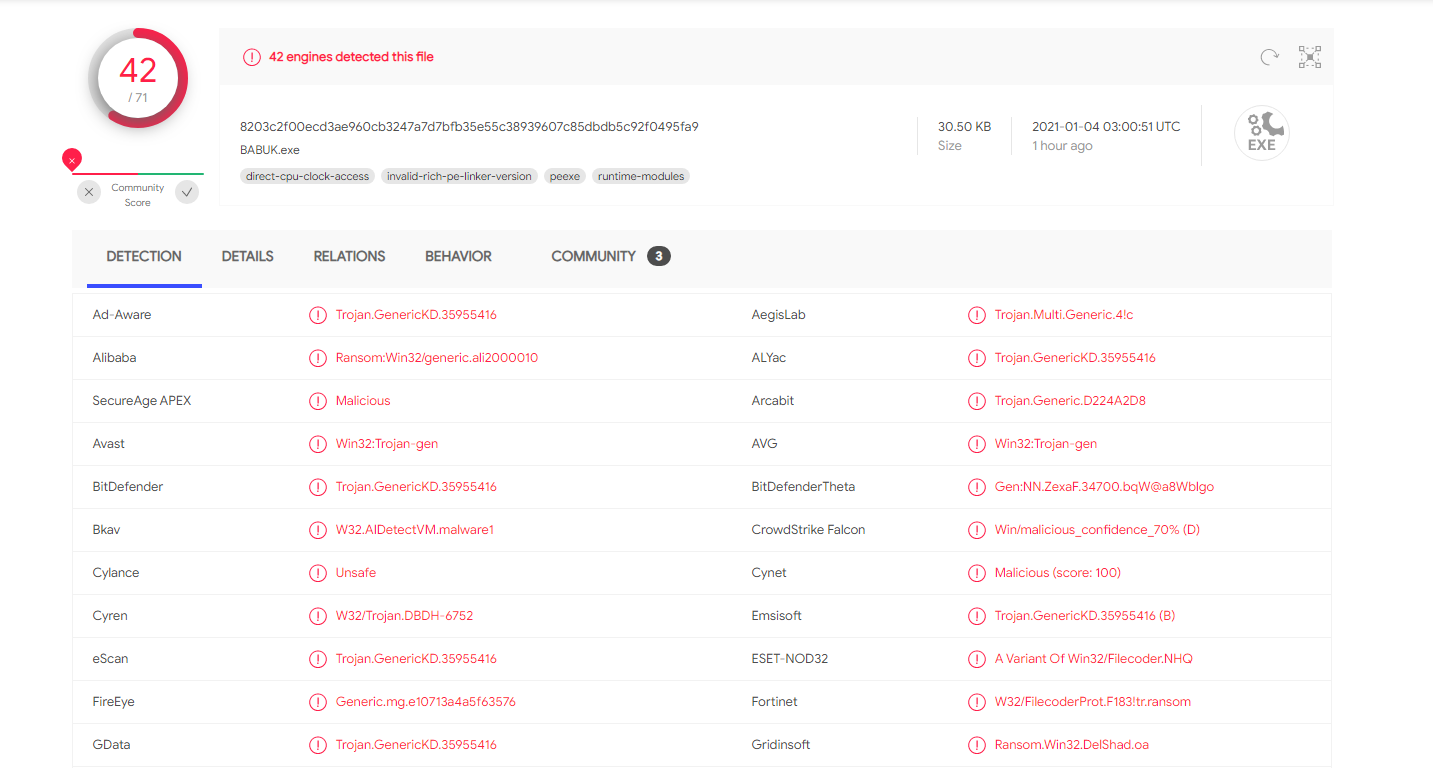Image resolution: width=1433 pixels, height=768 pixels.
Task: Click the EXE file type icon
Action: pyautogui.click(x=1261, y=133)
